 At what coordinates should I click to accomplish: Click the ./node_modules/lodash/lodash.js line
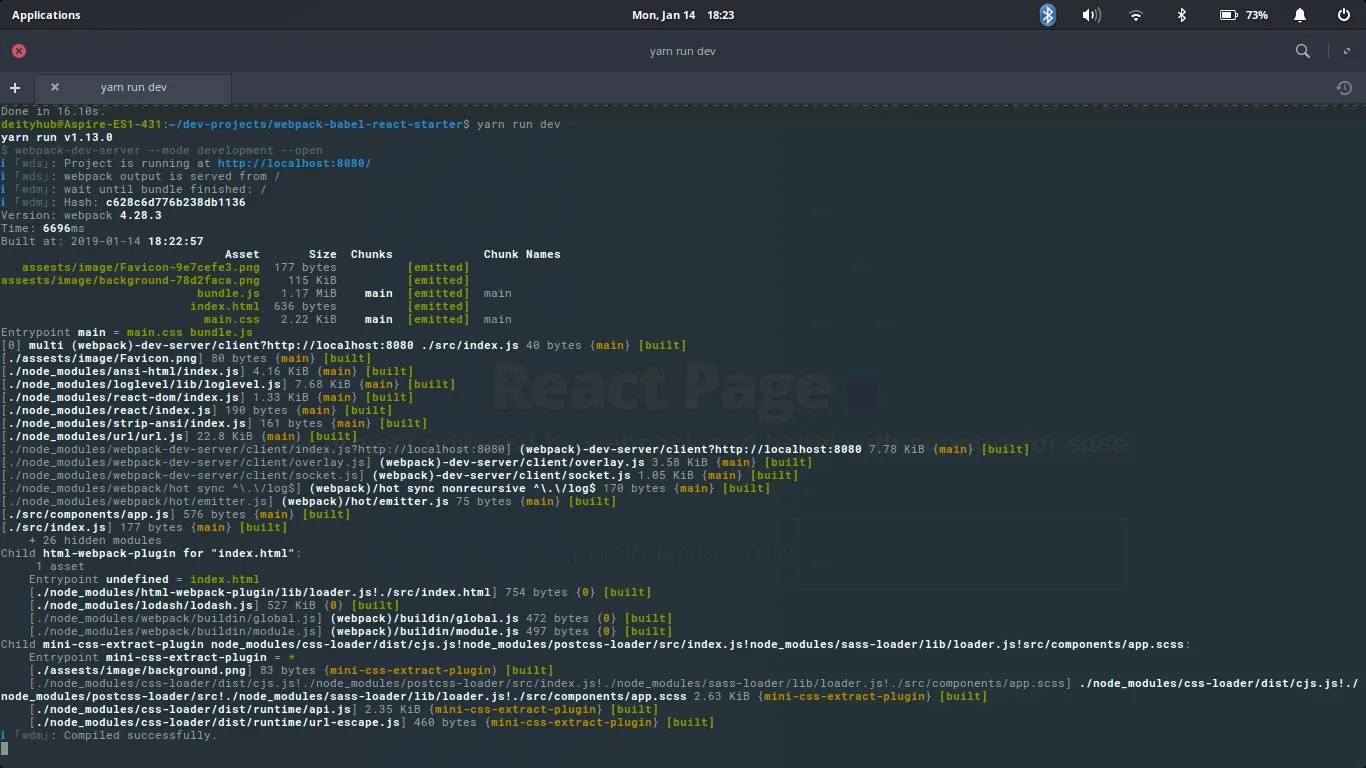(214, 605)
